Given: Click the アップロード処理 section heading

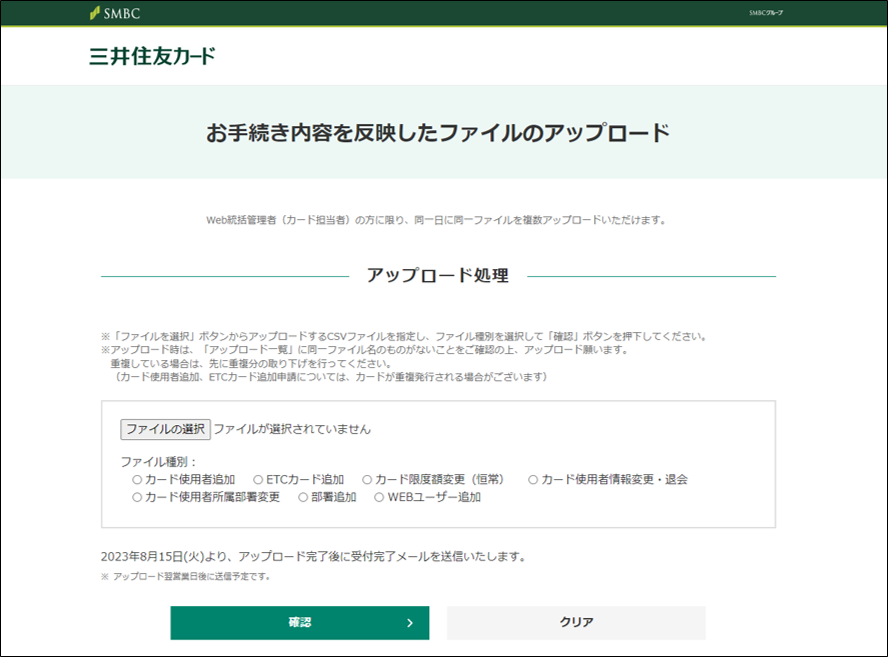Looking at the screenshot, I should (438, 275).
